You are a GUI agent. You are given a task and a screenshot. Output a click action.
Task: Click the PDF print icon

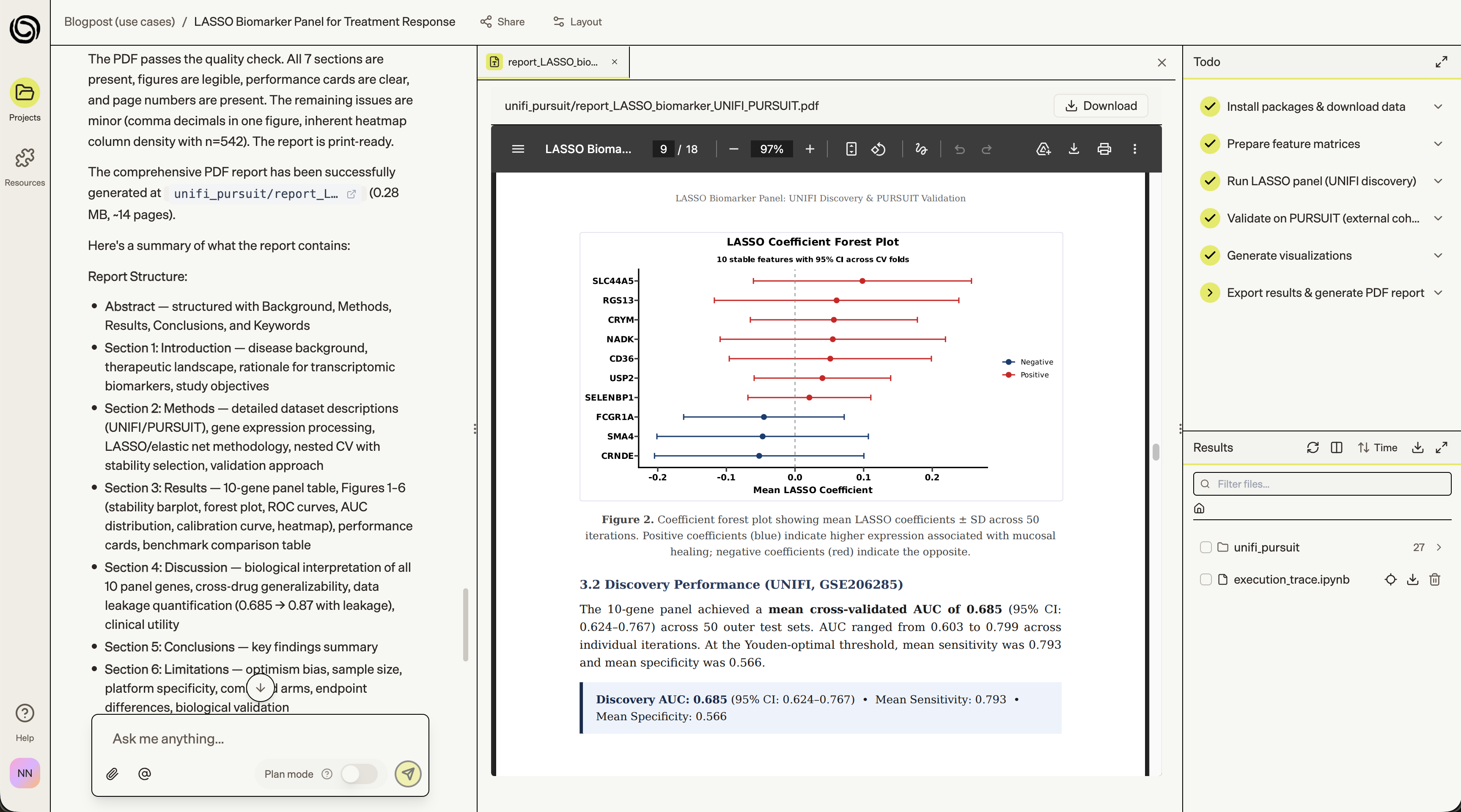[1104, 149]
